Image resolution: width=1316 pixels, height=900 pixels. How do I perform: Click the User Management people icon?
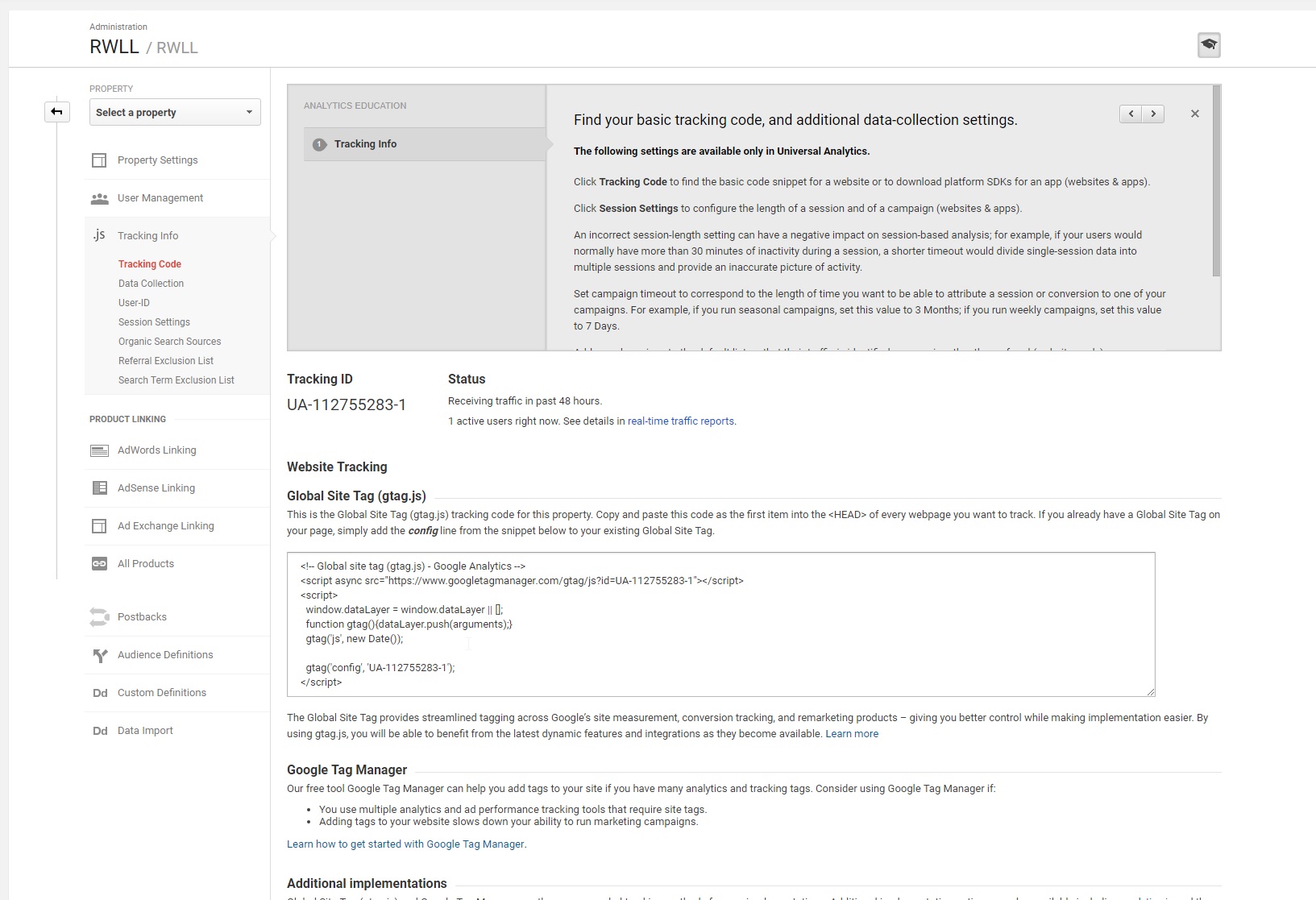tap(99, 198)
